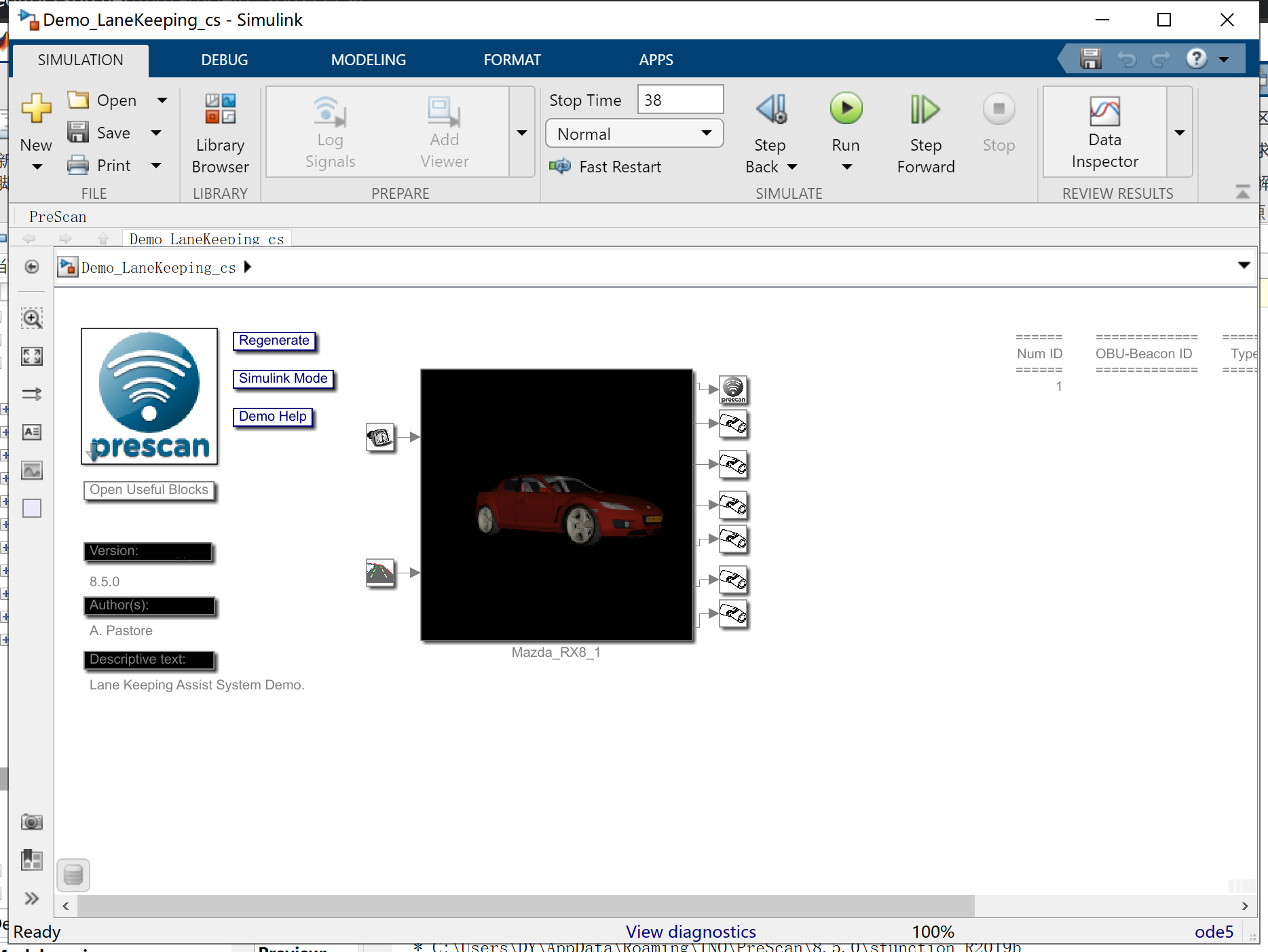Switch to the FORMAT tab
1268x952 pixels.
click(512, 60)
